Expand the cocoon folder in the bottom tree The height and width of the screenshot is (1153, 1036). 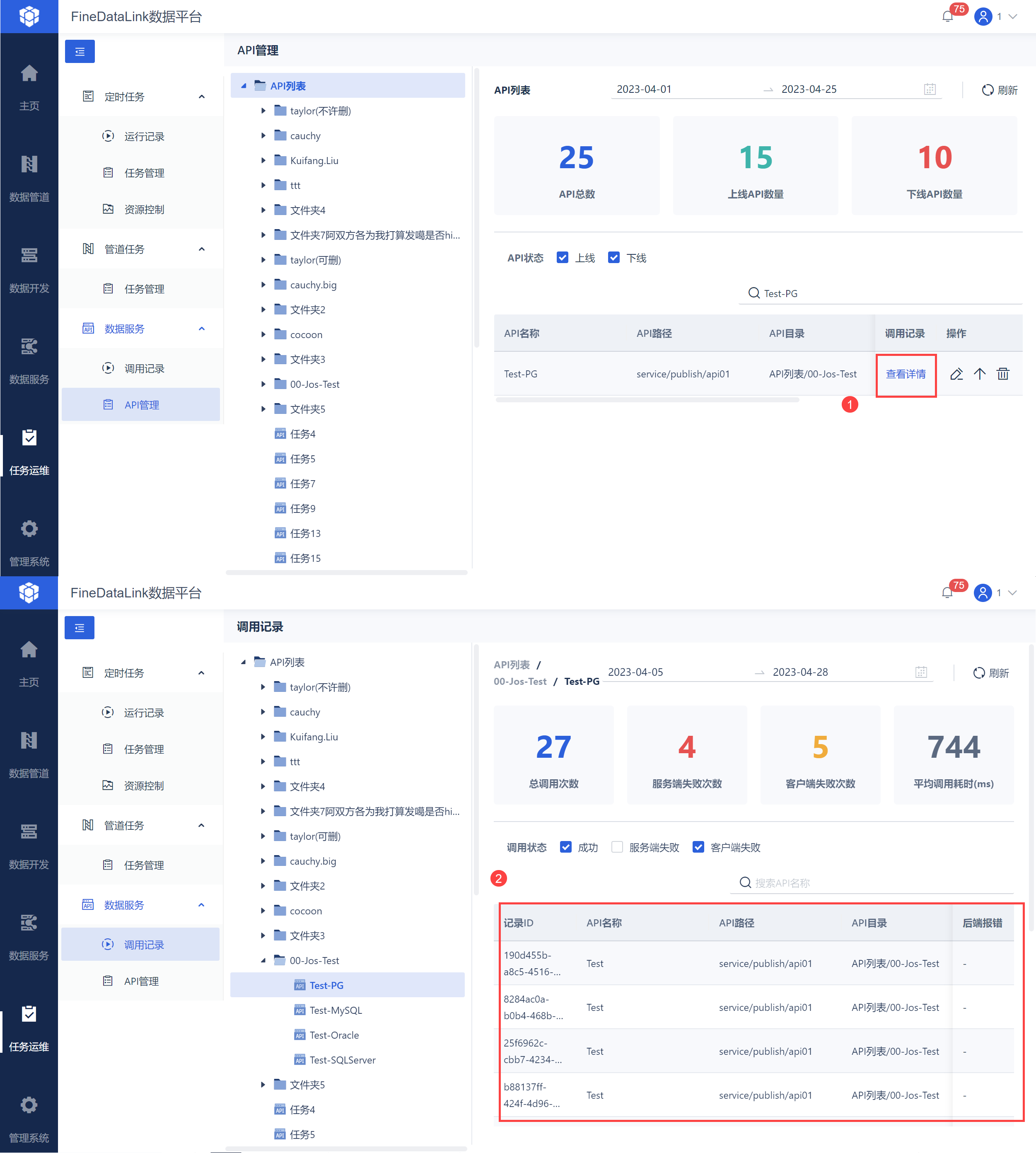[263, 911]
